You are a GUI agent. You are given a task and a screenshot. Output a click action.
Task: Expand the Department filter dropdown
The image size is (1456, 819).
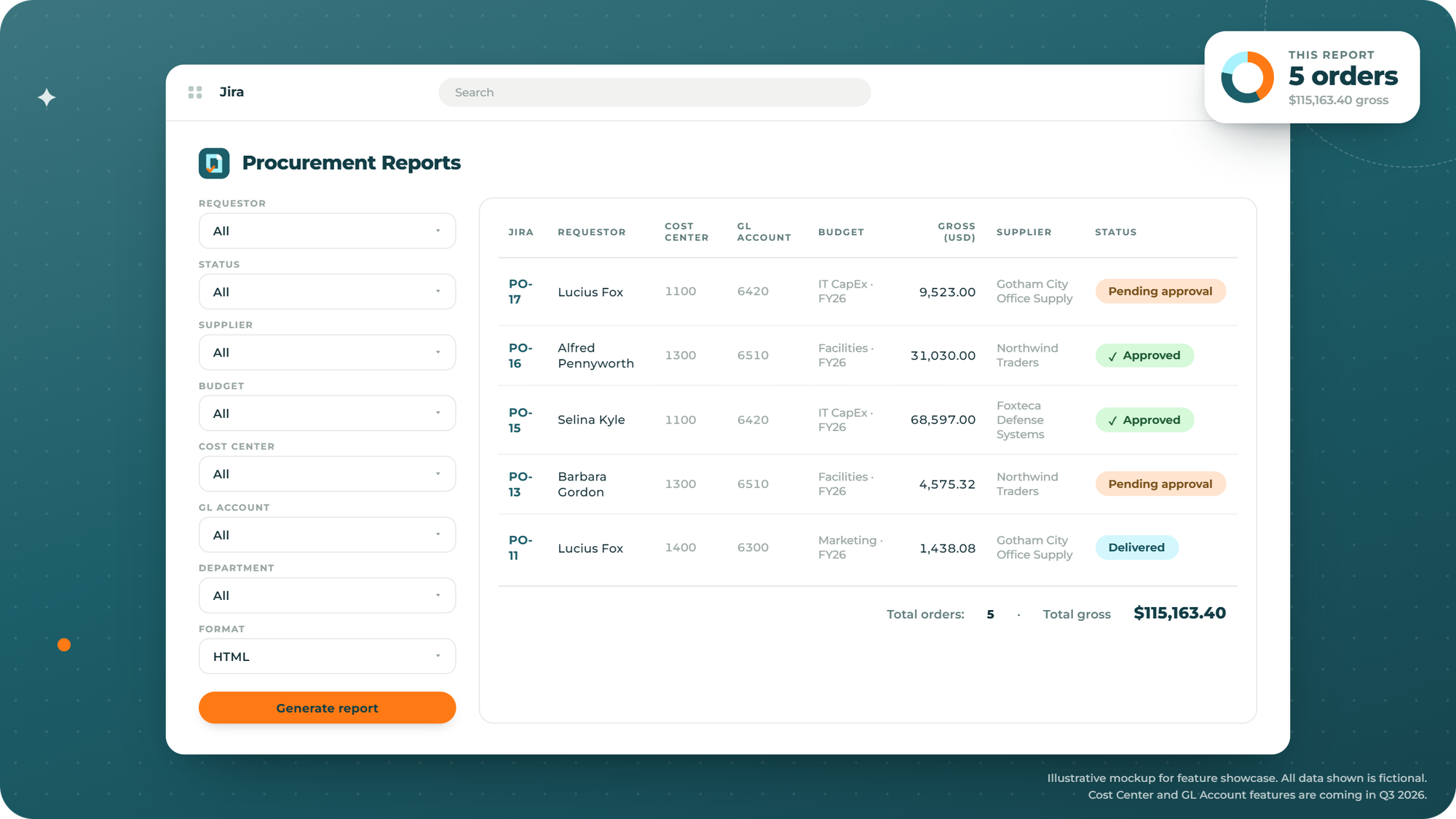tap(327, 596)
